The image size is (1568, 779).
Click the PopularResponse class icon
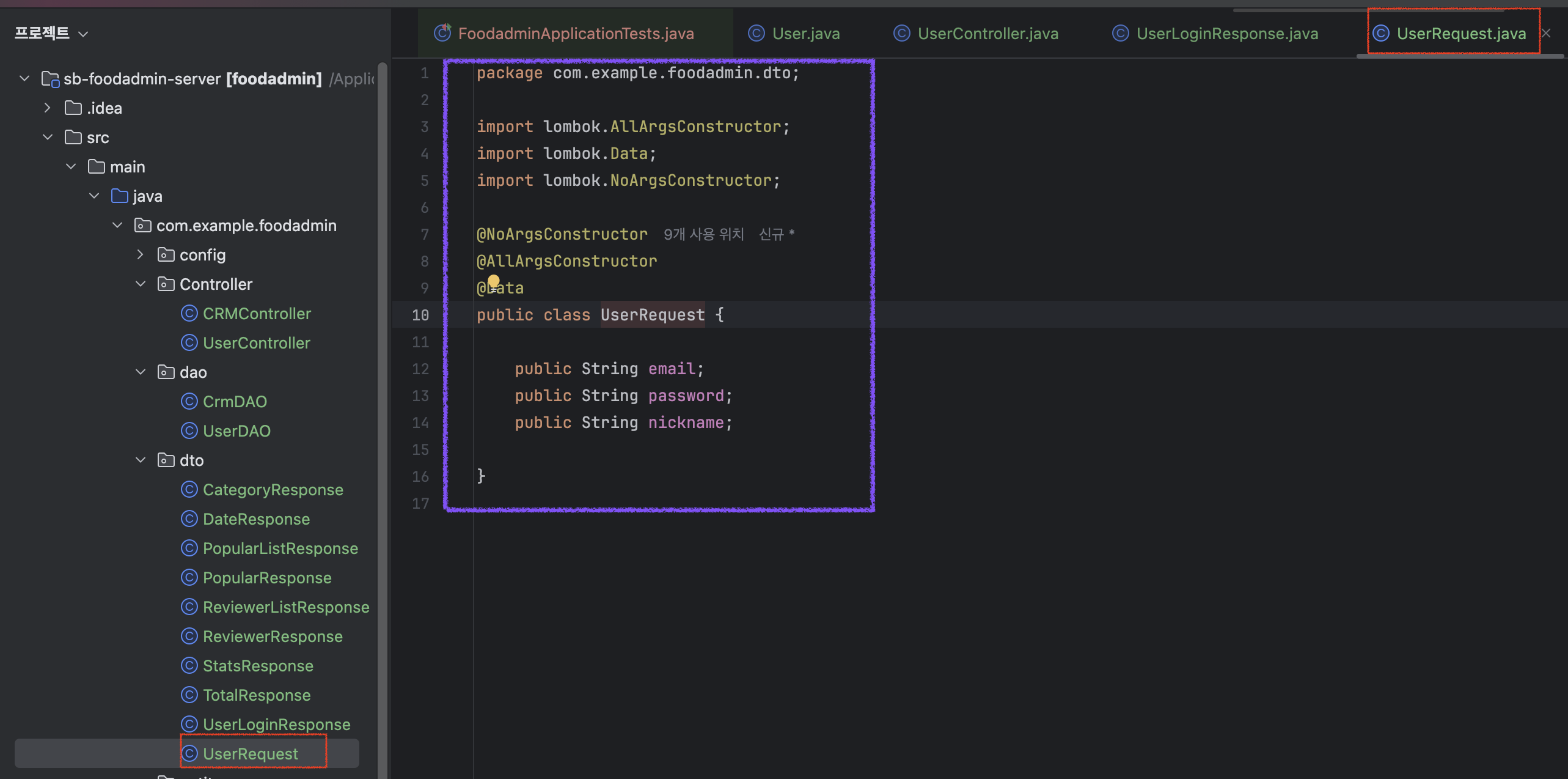tap(189, 577)
